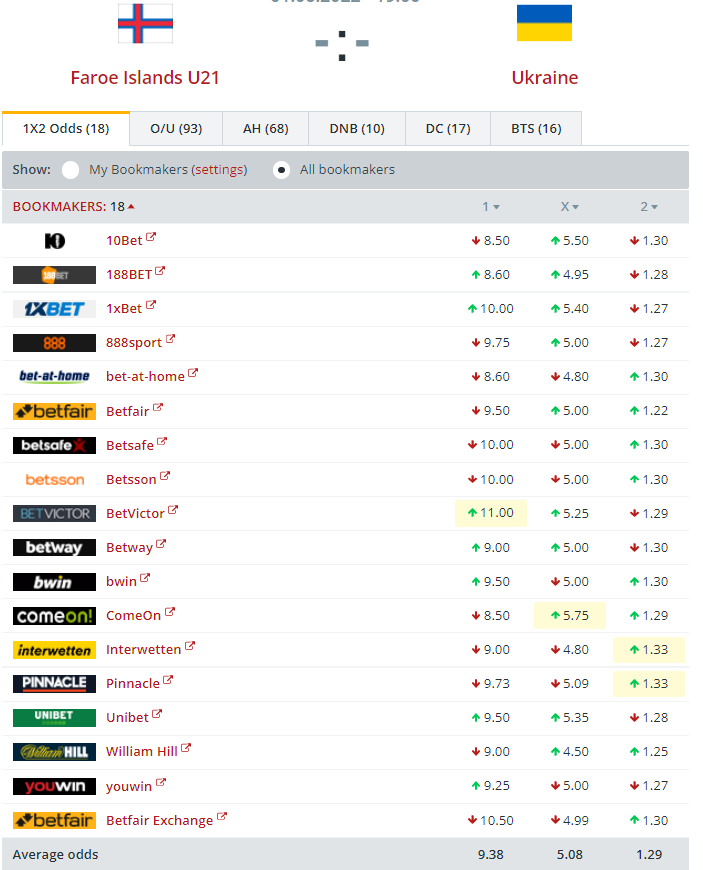Switch to the O/U (93) tab
Screen dimensions: 703x870
coord(176,129)
